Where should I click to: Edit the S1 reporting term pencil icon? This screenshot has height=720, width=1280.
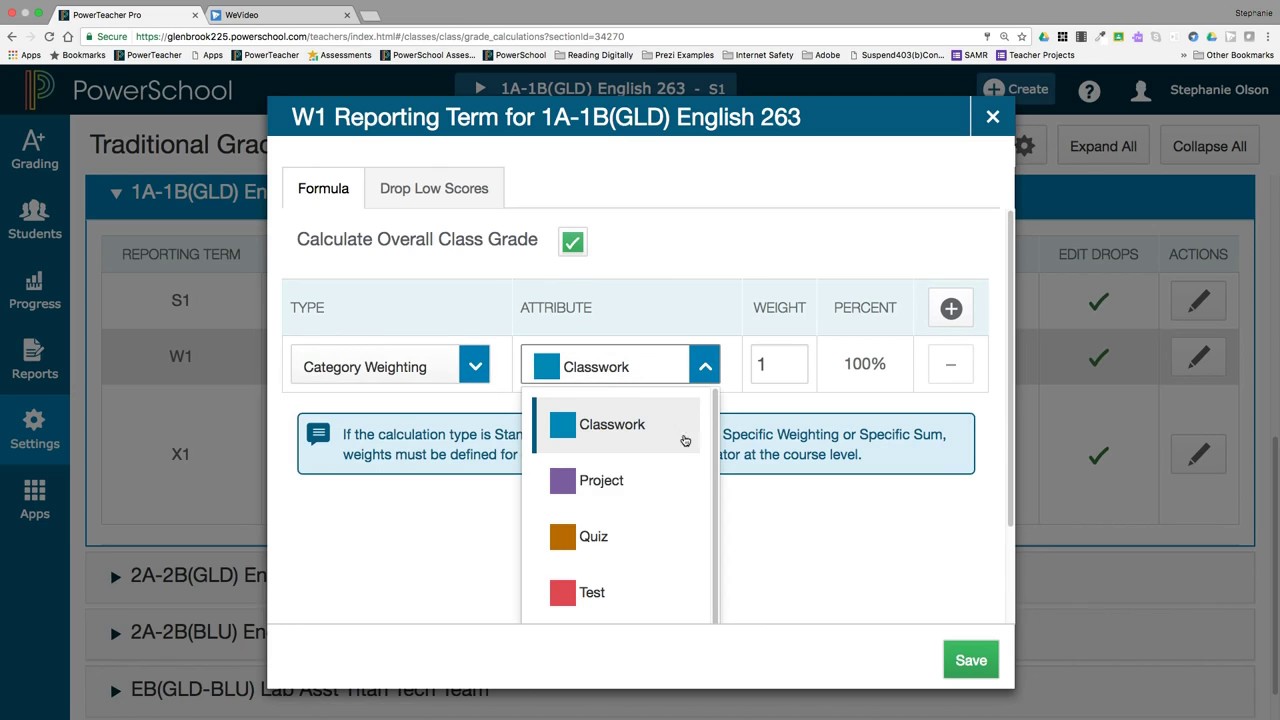1198,301
